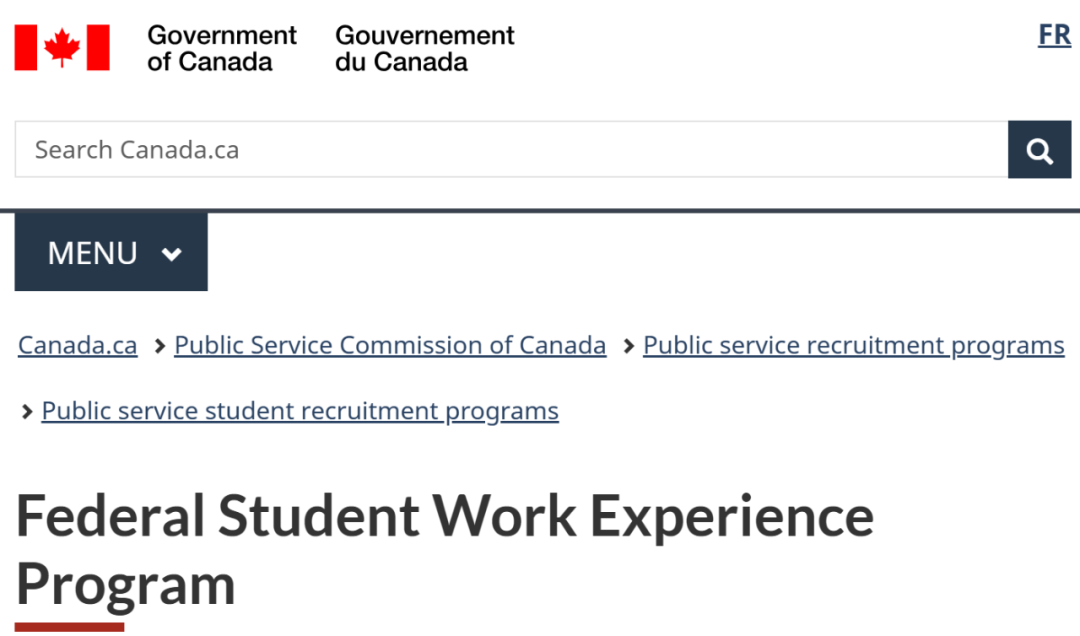Open Public service student recruitment programs link
Screen dimensions: 1080x636
pyautogui.click(x=300, y=411)
